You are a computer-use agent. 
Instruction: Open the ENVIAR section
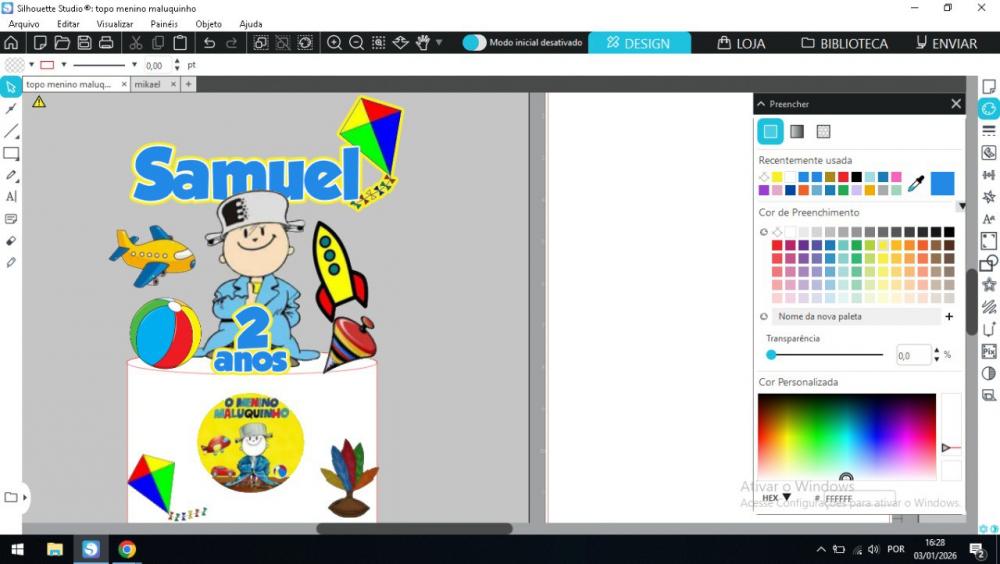pyautogui.click(x=946, y=43)
